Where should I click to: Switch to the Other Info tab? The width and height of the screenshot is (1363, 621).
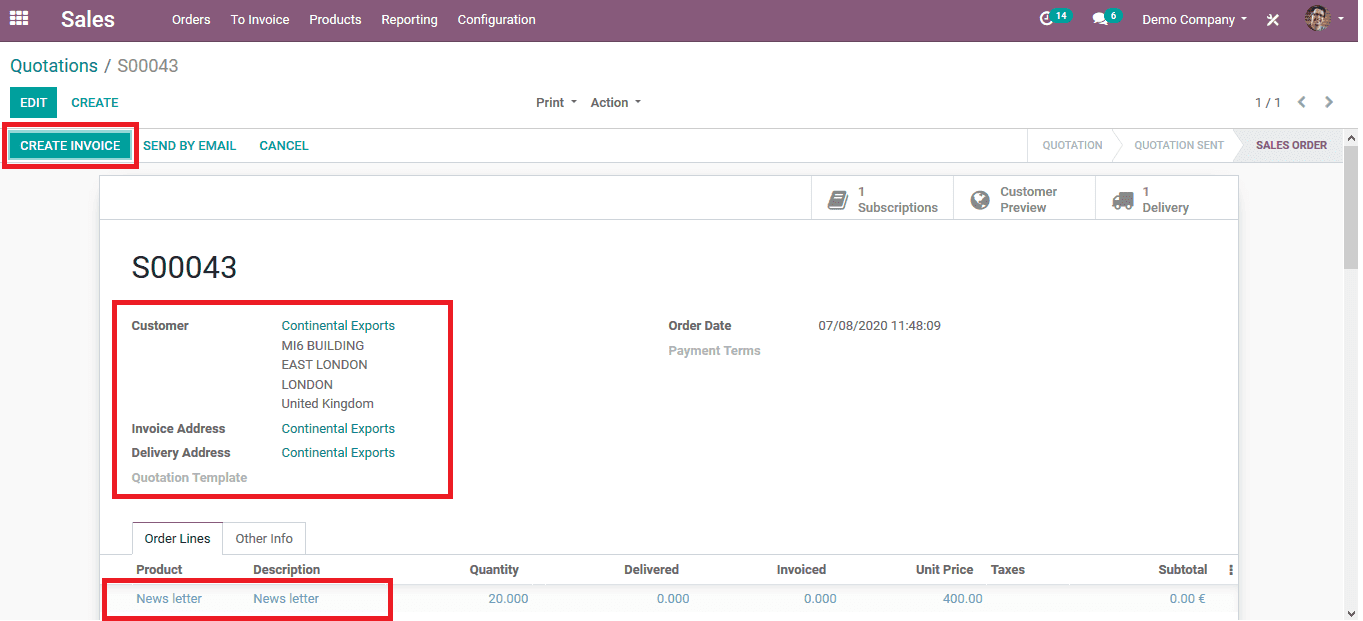[264, 538]
